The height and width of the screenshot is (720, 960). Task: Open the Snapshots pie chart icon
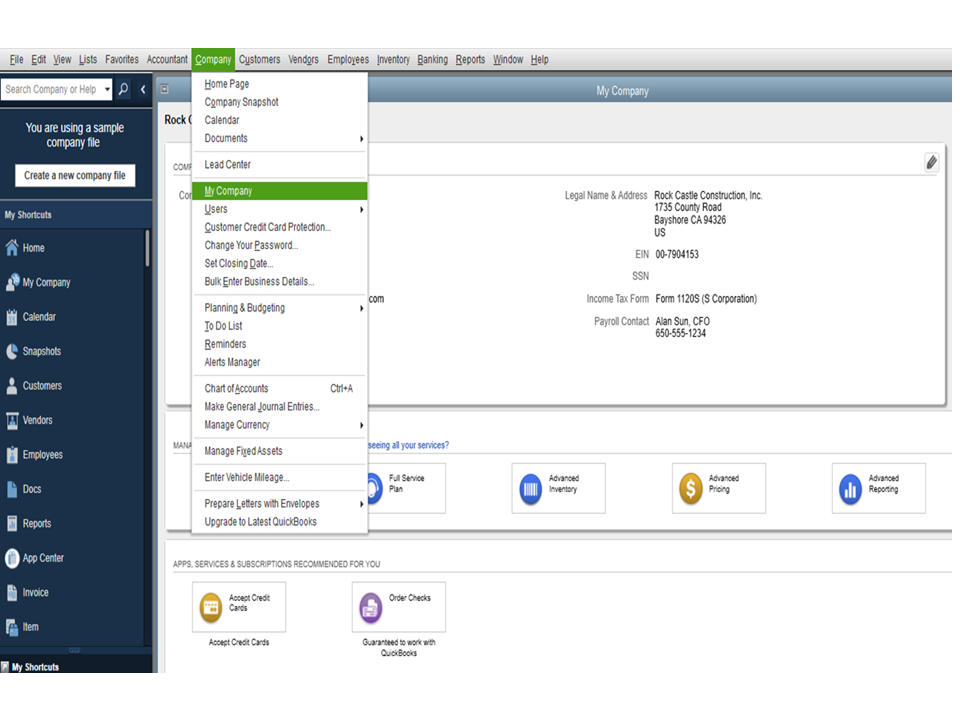click(x=12, y=351)
